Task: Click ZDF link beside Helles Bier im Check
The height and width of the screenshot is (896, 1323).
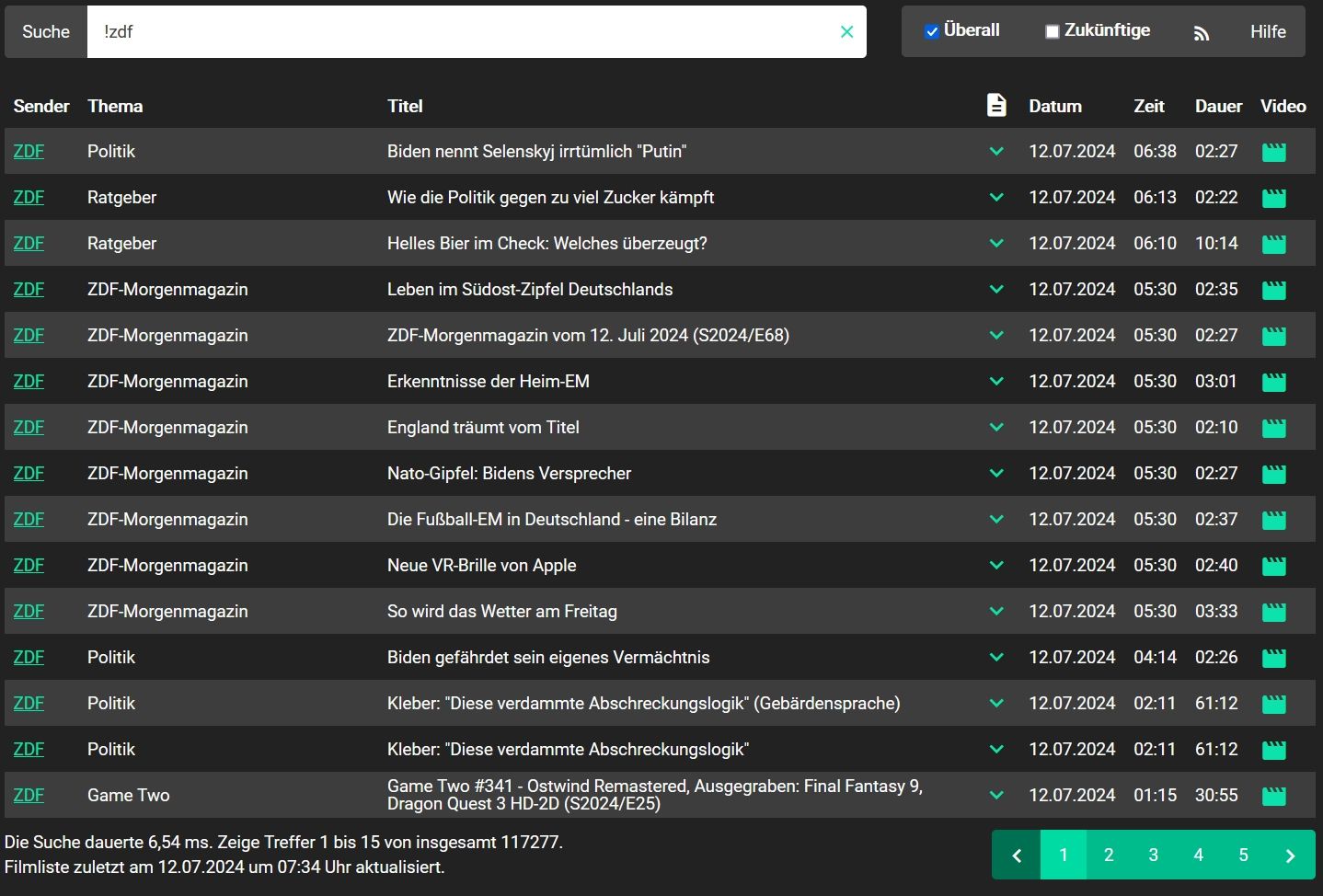Action: (x=29, y=243)
